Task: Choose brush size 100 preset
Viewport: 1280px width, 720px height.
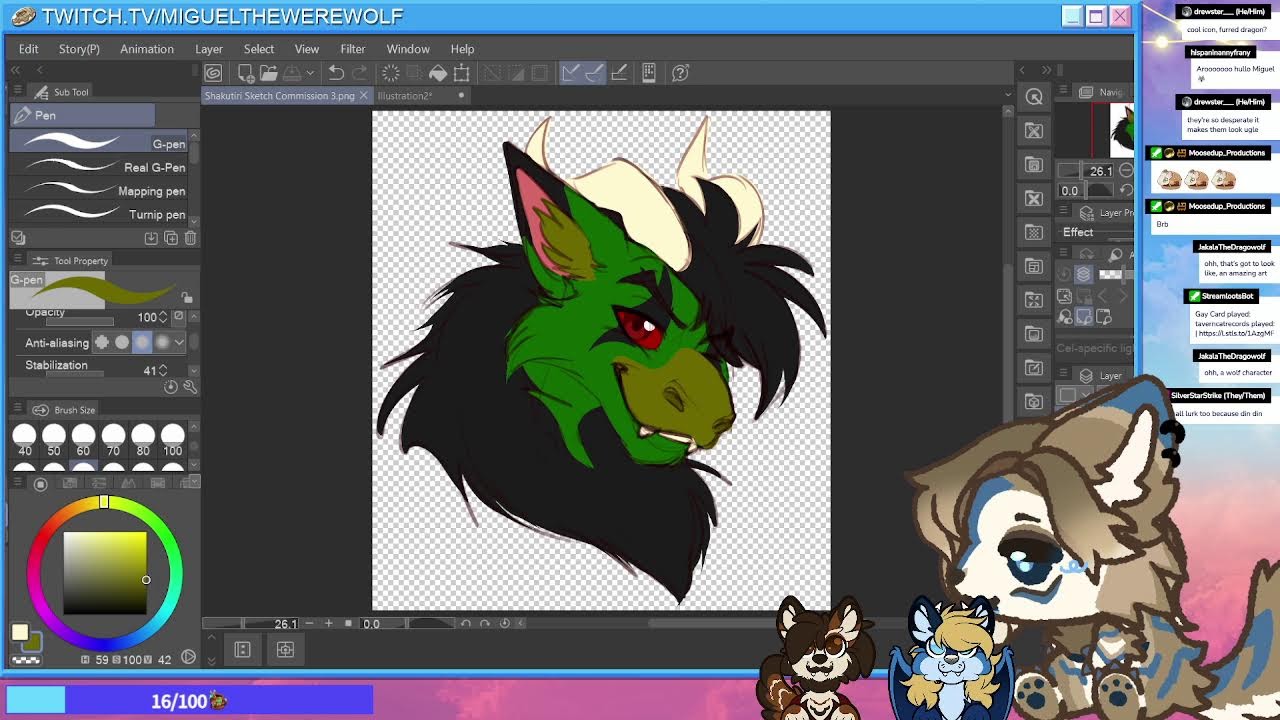Action: coord(173,438)
